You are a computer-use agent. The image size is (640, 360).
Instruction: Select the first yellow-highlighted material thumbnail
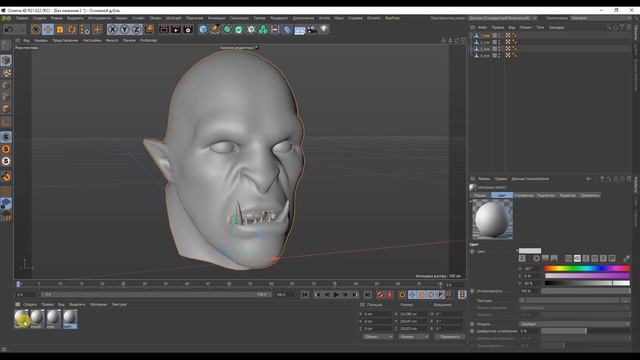(x=21, y=318)
